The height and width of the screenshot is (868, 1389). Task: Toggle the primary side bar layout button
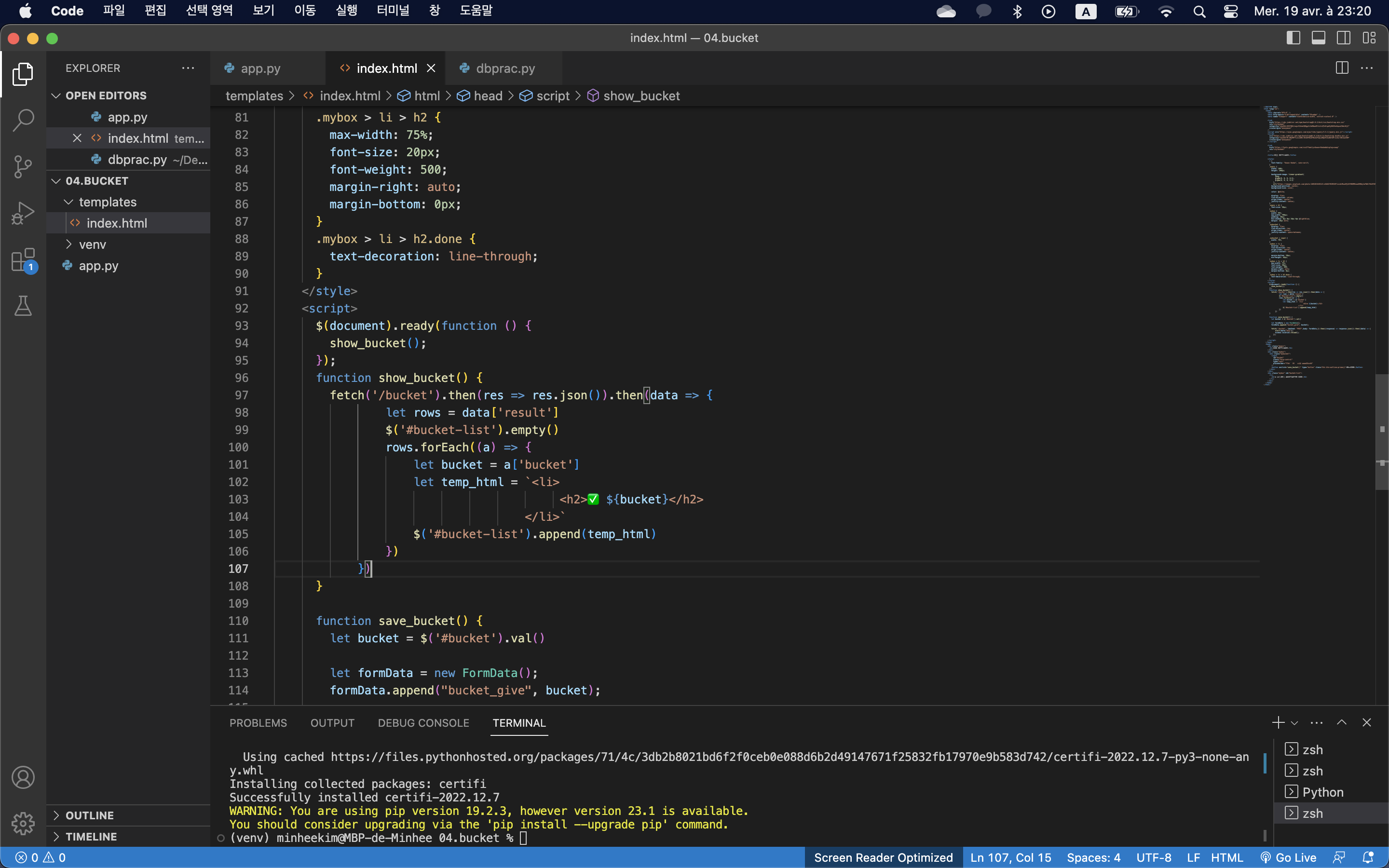(x=1293, y=38)
